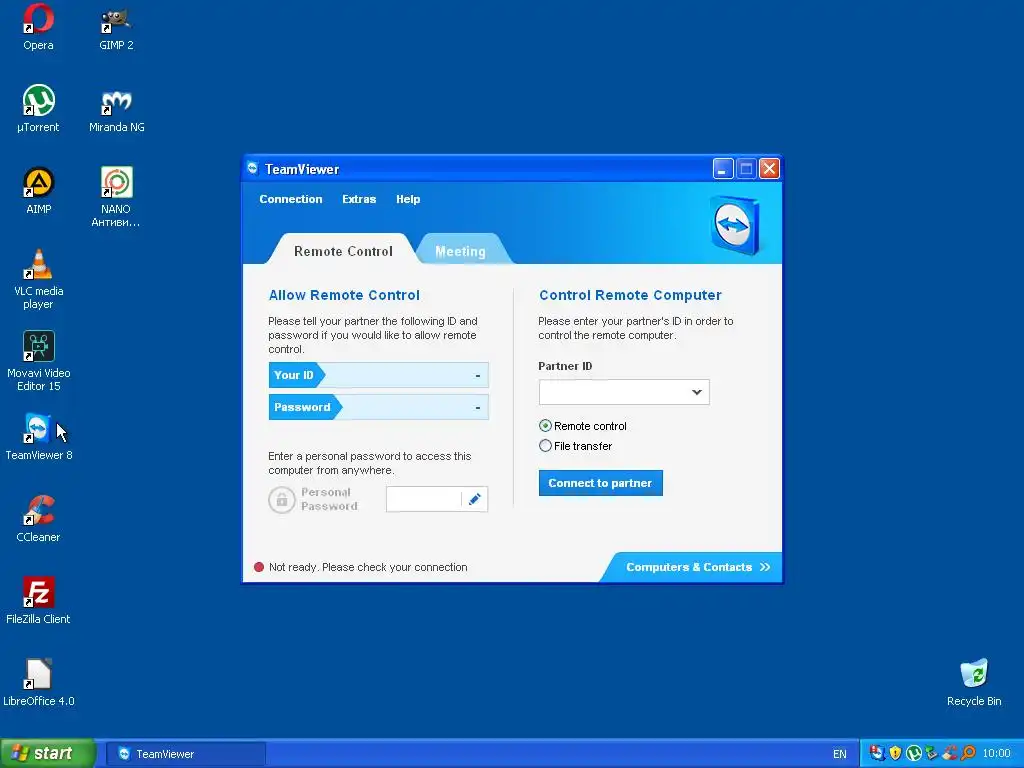The image size is (1024, 768).
Task: Click the red status dot icon
Action: click(259, 567)
